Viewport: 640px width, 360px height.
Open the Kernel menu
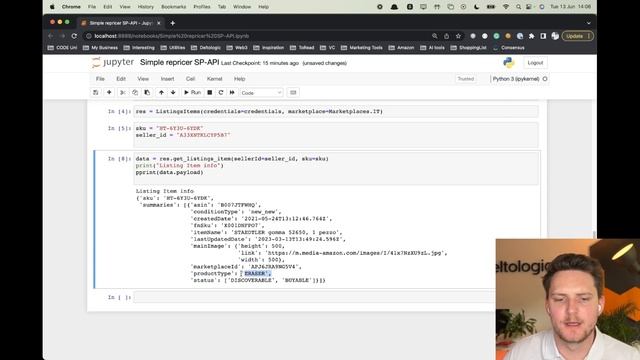(x=214, y=79)
